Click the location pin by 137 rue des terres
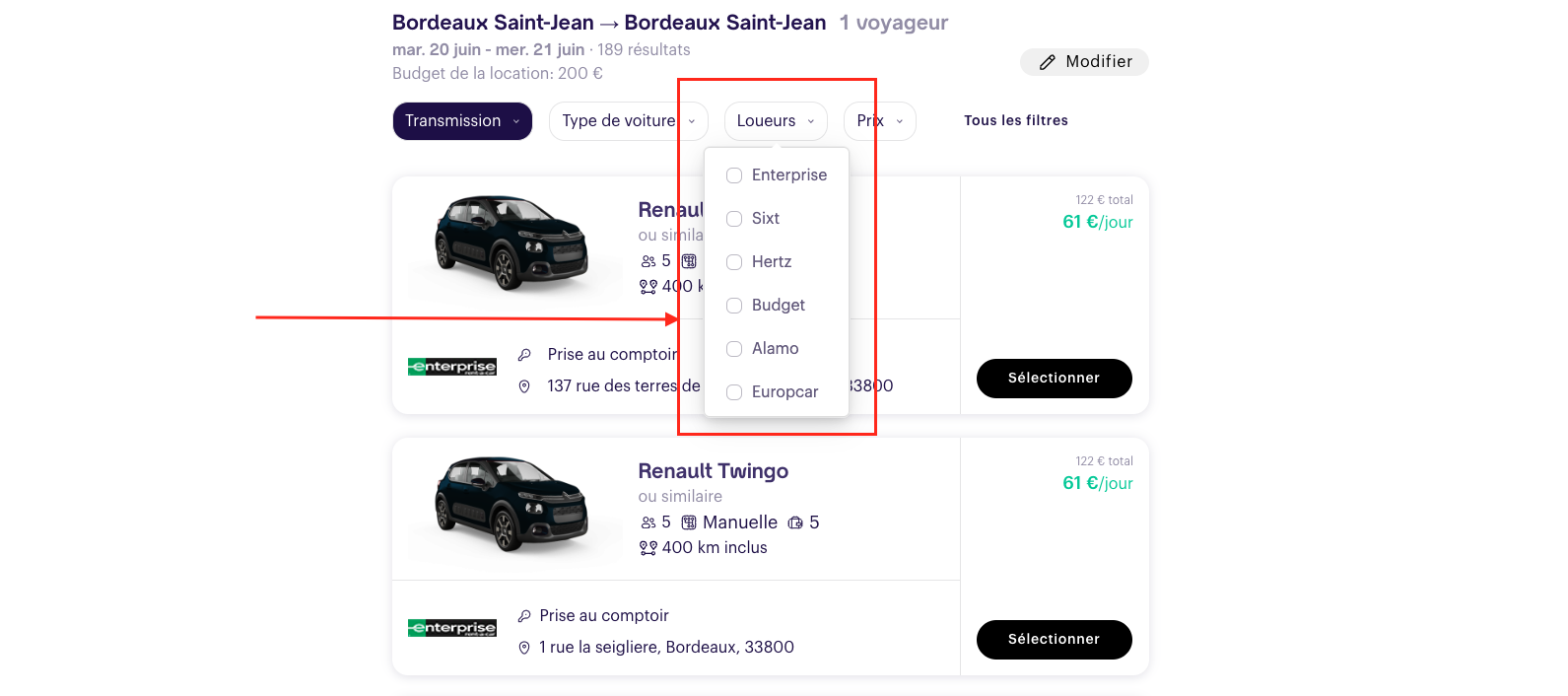Image resolution: width=1568 pixels, height=696 pixels. click(x=524, y=386)
